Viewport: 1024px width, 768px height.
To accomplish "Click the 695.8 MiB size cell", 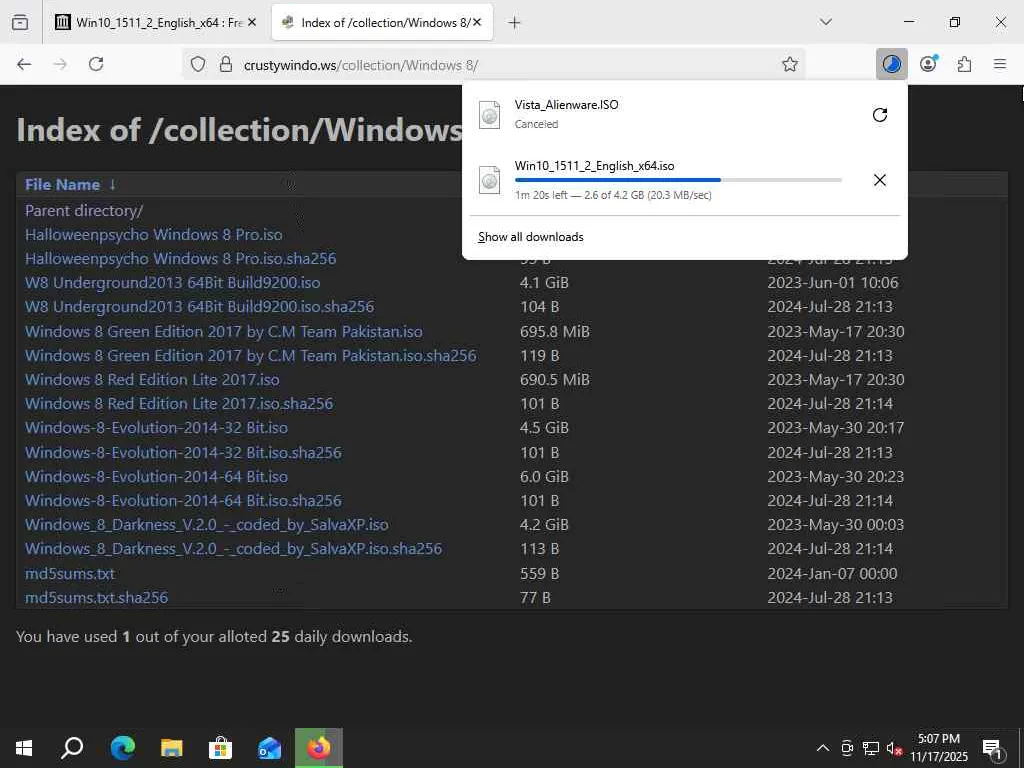I will 554,332.
